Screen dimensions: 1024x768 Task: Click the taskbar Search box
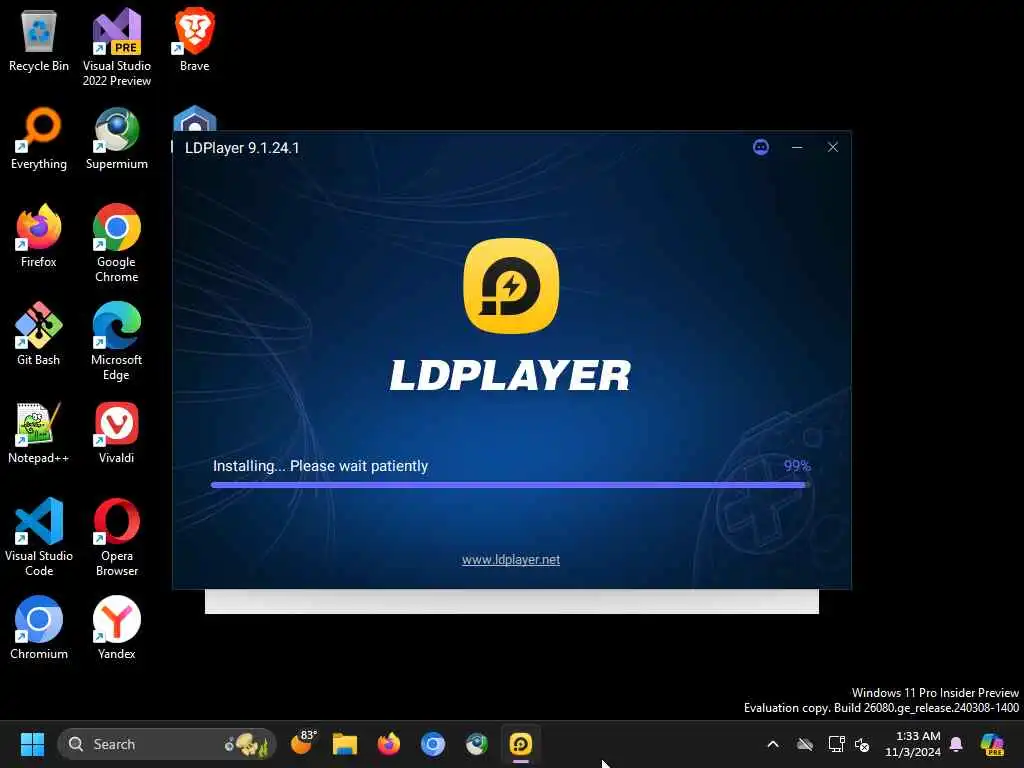click(167, 744)
